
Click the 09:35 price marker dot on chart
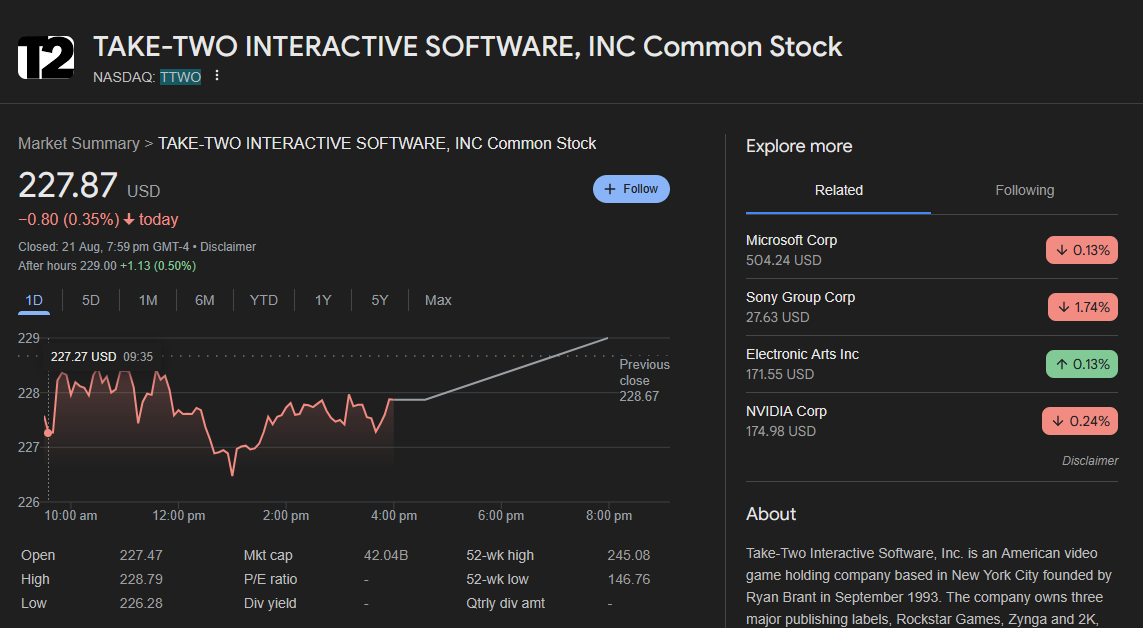(47, 432)
